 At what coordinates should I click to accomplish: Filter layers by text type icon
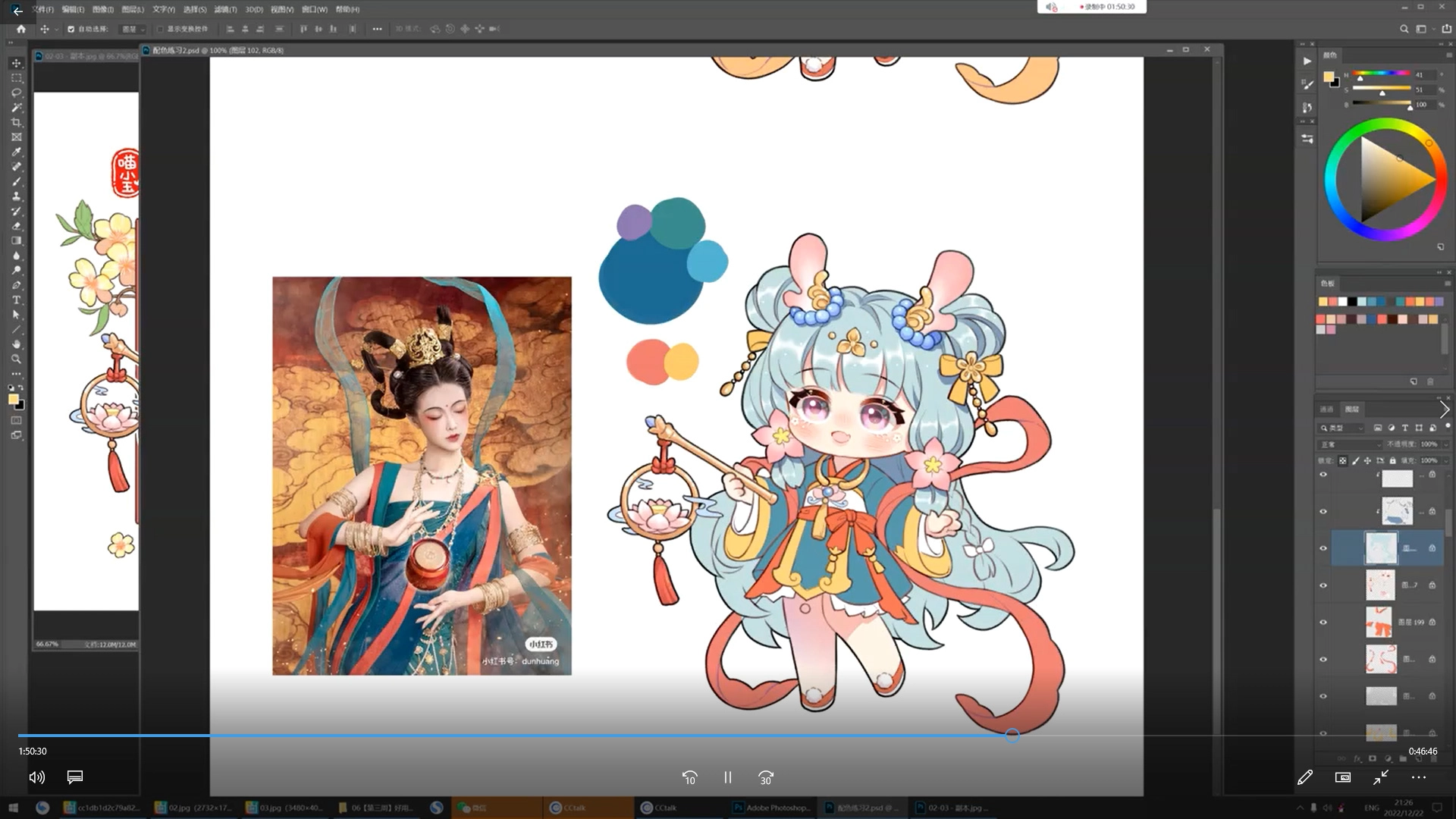tap(1404, 428)
